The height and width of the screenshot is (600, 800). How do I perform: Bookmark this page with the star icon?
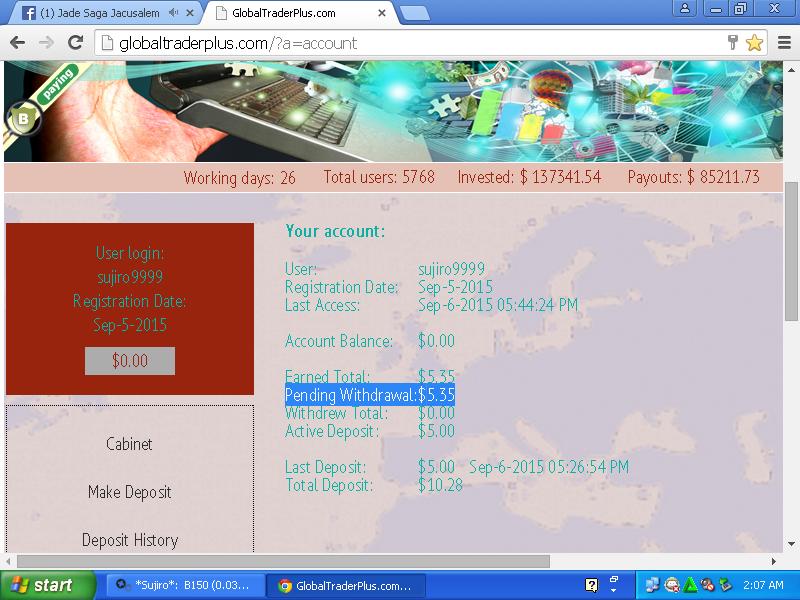pos(754,43)
